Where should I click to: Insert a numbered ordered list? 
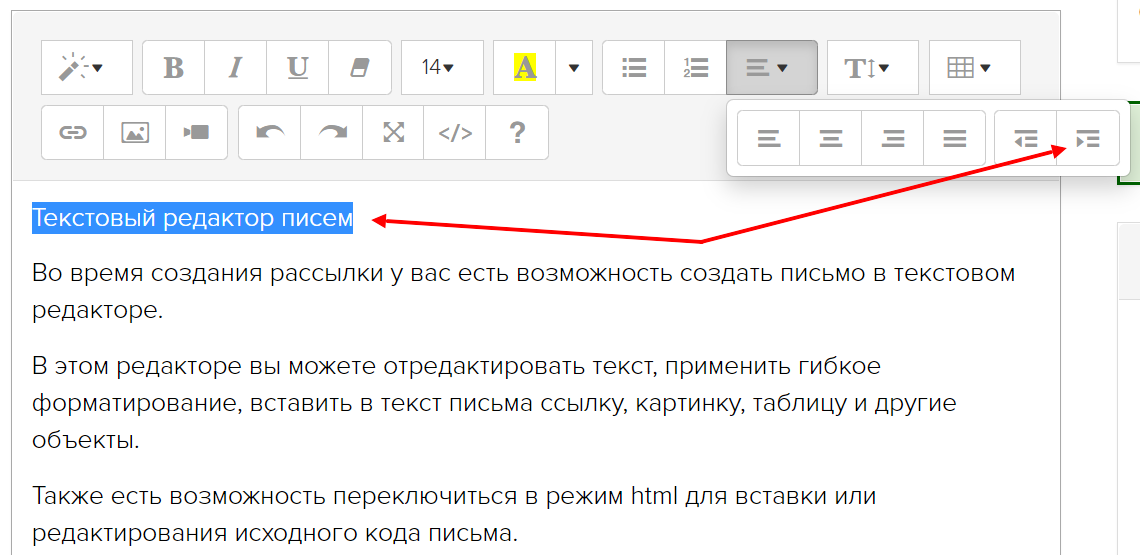click(x=695, y=68)
